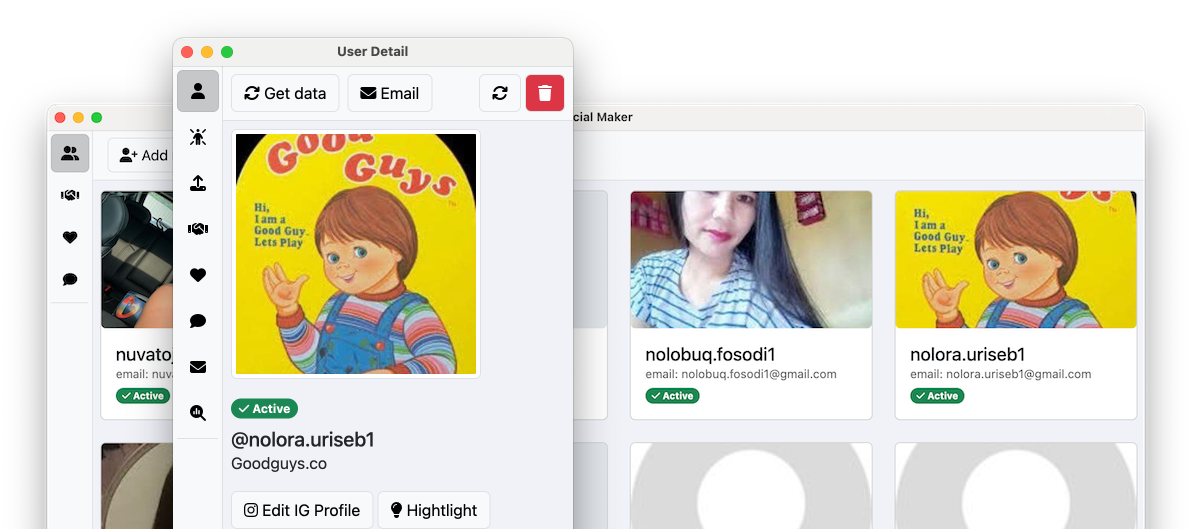Viewport: 1191px width, 529px height.
Task: Click Active badge on the nuvatoj card
Action: (x=143, y=395)
